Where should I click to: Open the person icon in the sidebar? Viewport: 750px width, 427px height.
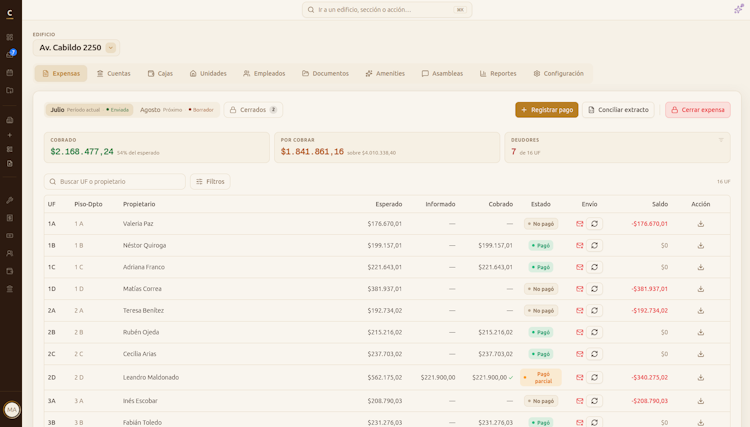[10, 253]
